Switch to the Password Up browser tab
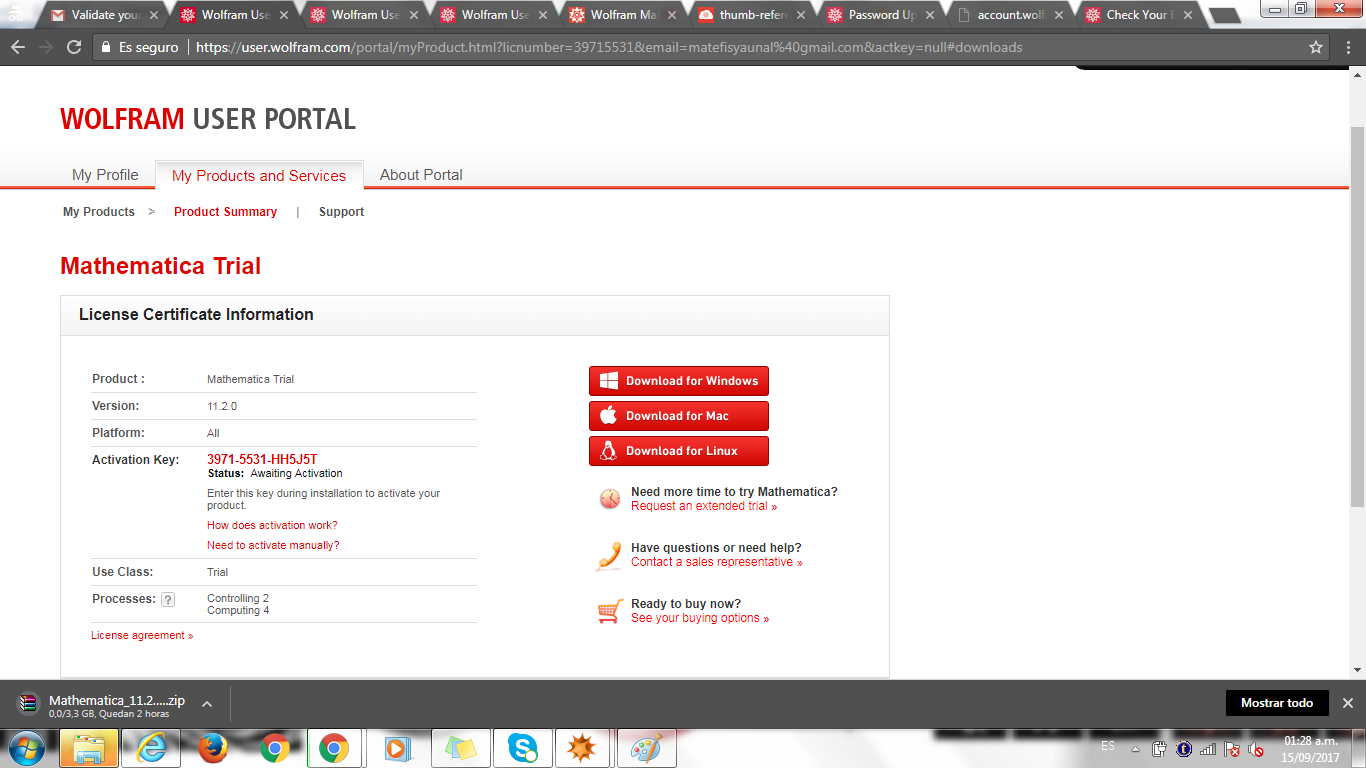Image resolution: width=1366 pixels, height=768 pixels. [881, 15]
